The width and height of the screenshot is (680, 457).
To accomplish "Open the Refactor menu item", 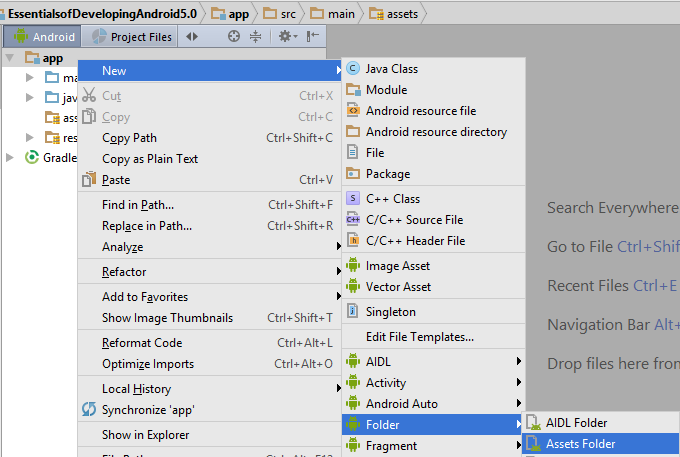I will (210, 272).
